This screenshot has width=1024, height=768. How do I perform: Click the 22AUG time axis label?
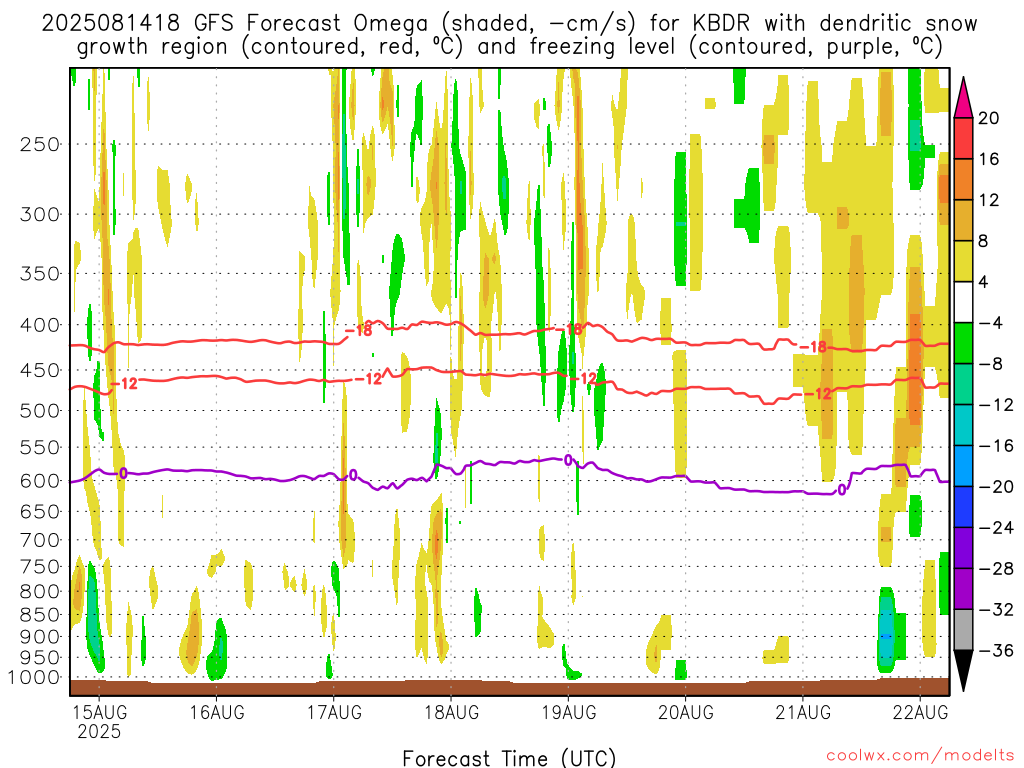[921, 712]
